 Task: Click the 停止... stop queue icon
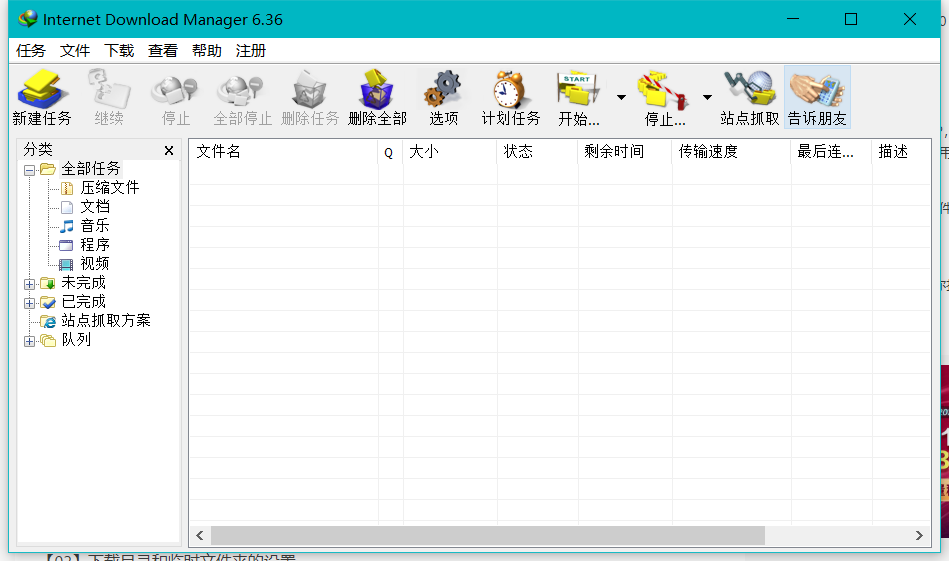coord(665,97)
